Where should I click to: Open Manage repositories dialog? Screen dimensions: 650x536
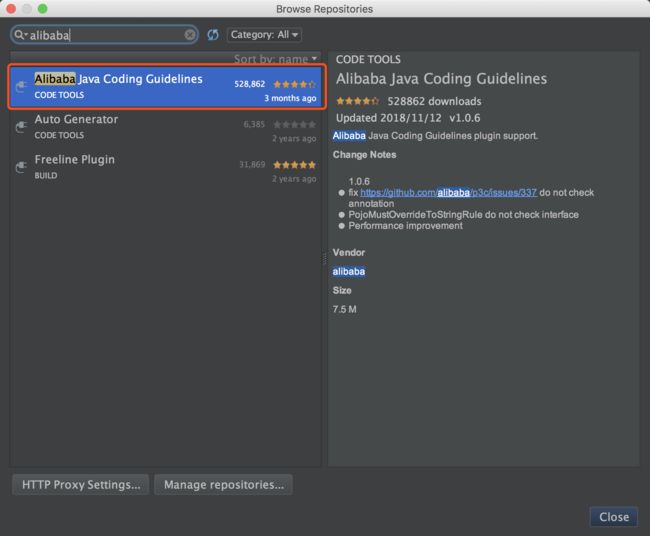coord(223,485)
